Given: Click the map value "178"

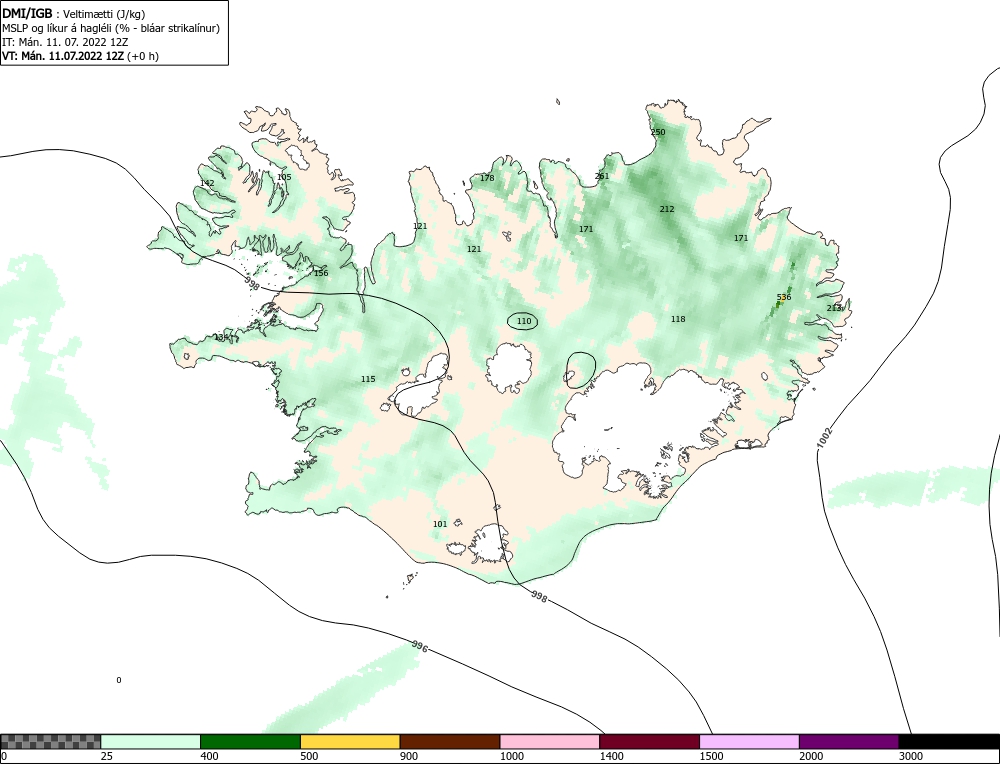Looking at the screenshot, I should (487, 178).
